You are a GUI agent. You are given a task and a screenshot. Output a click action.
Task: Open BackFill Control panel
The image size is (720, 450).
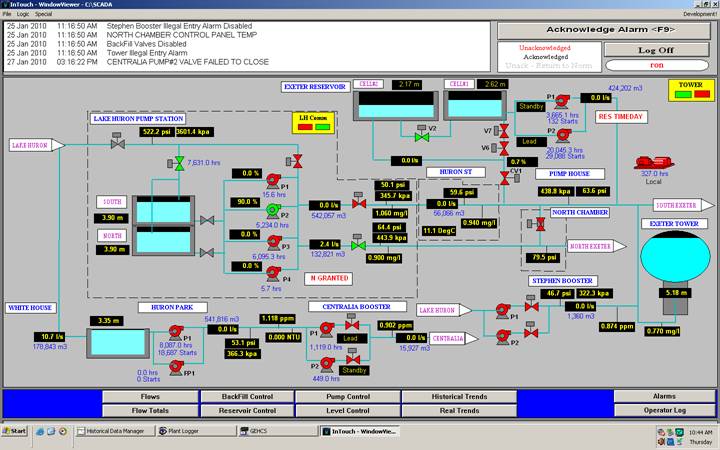[248, 396]
